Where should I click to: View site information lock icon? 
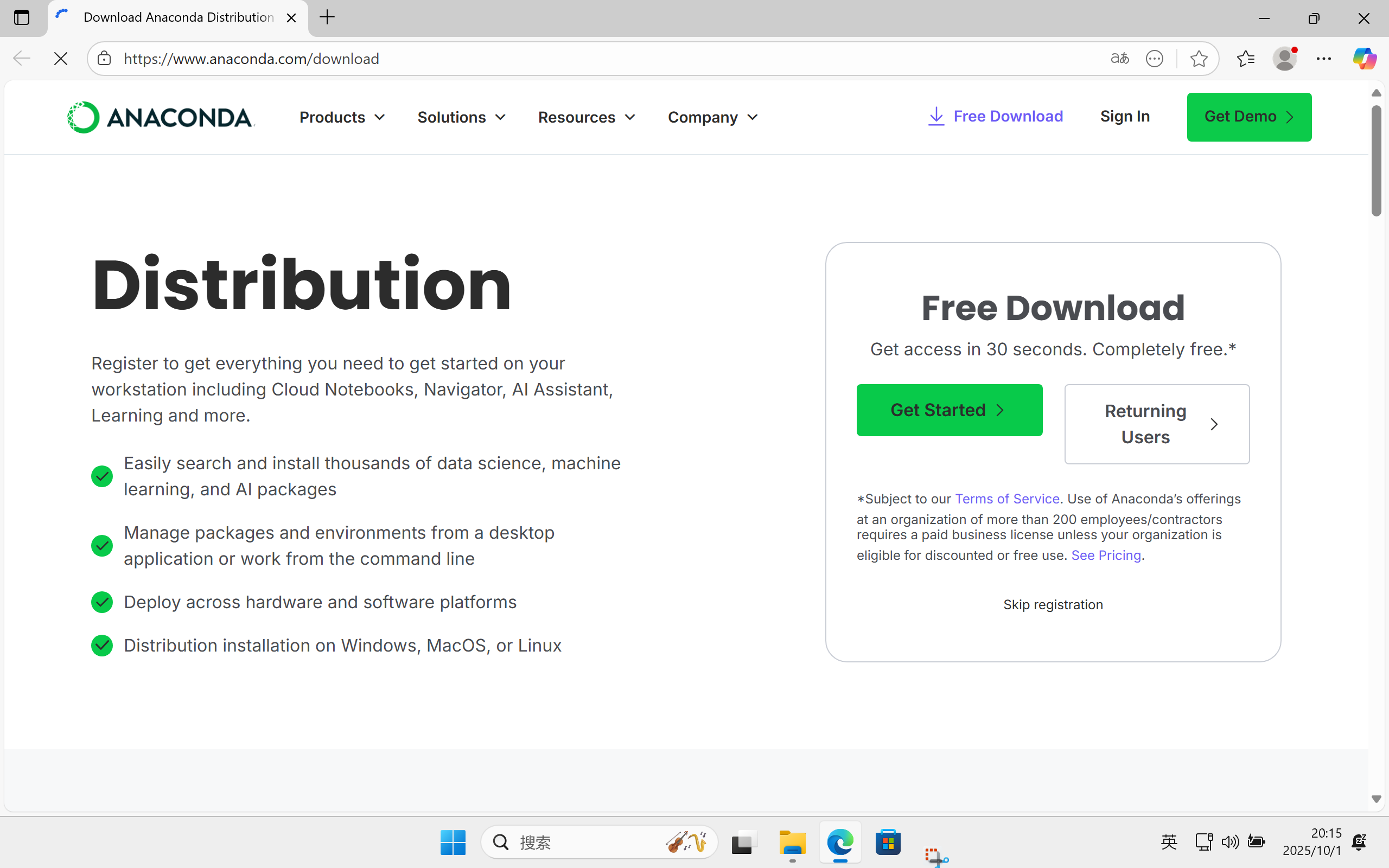[x=104, y=59]
